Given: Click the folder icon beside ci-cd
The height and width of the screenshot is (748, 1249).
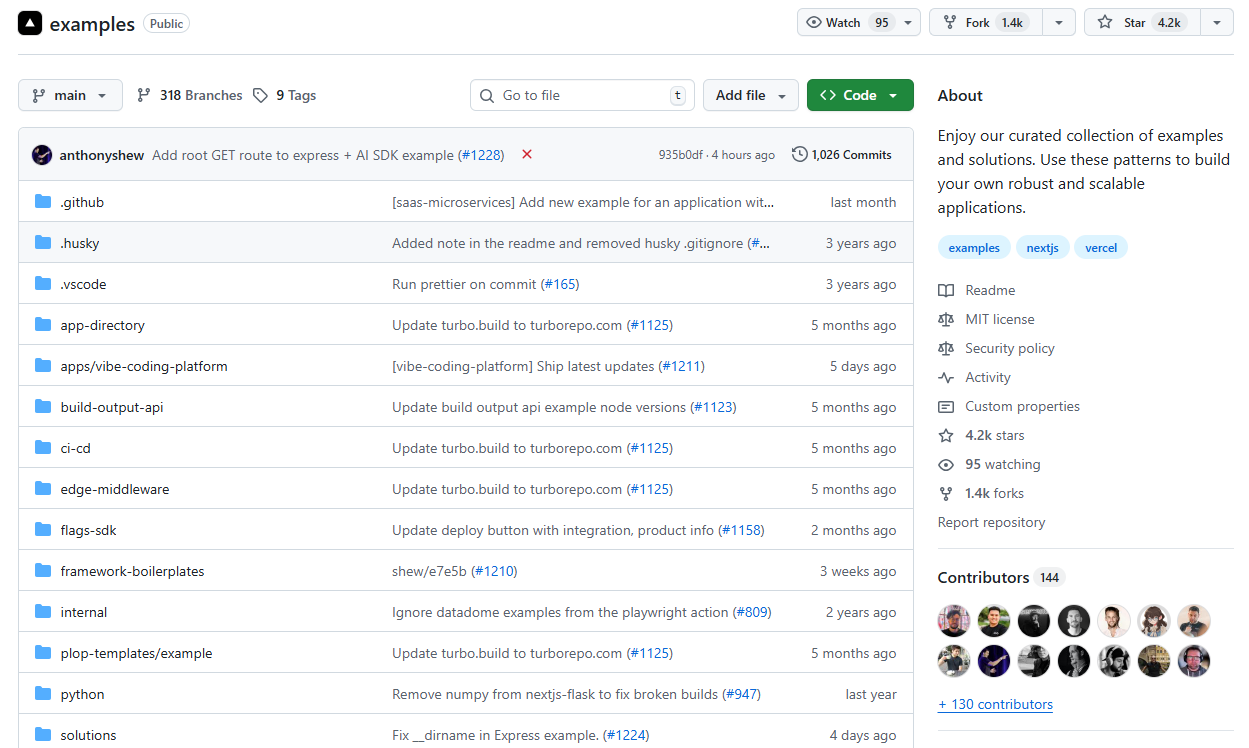Looking at the screenshot, I should pyautogui.click(x=43, y=448).
